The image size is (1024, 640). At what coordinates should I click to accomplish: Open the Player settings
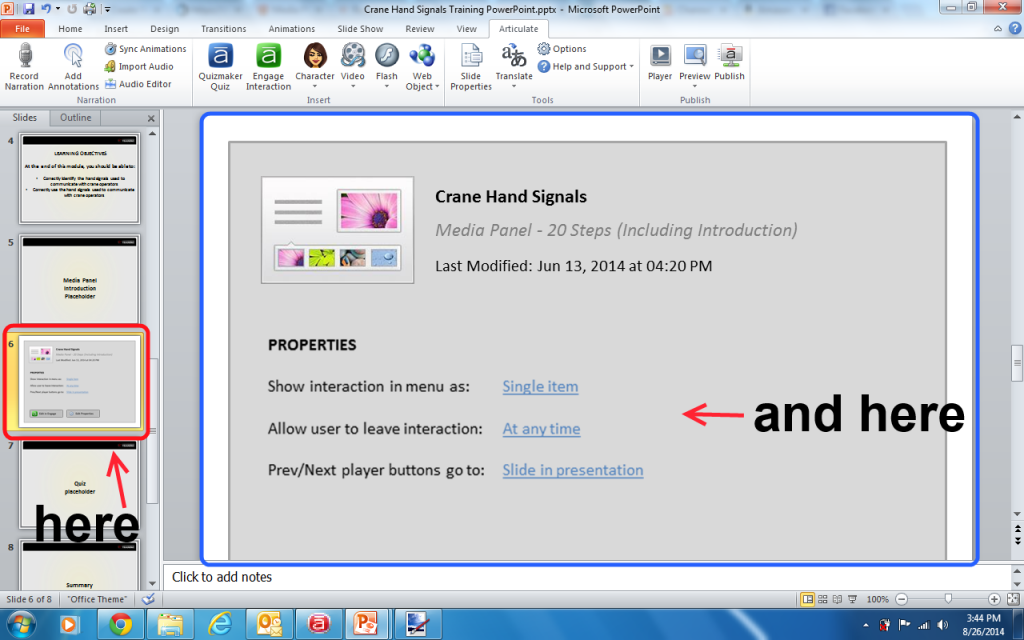tap(660, 62)
